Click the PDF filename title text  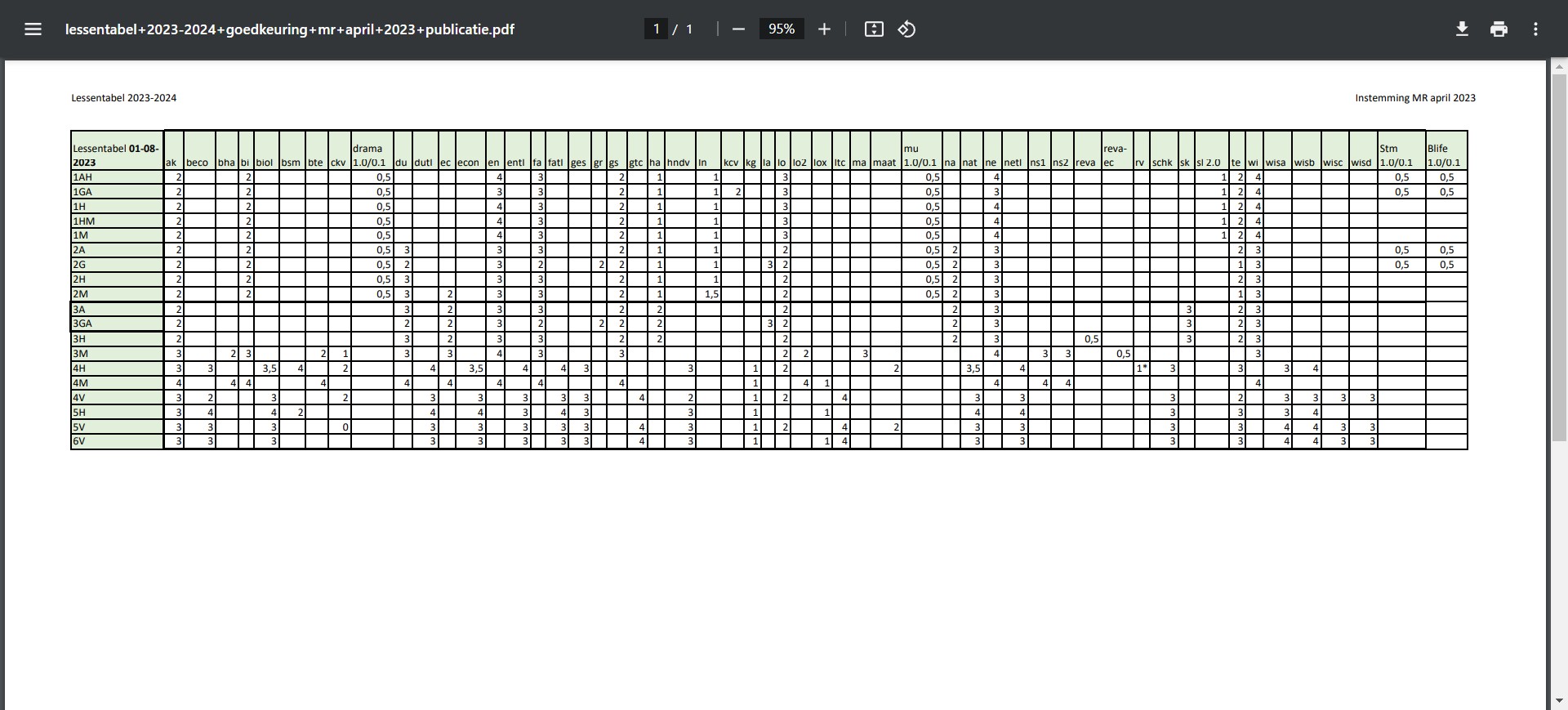point(290,29)
